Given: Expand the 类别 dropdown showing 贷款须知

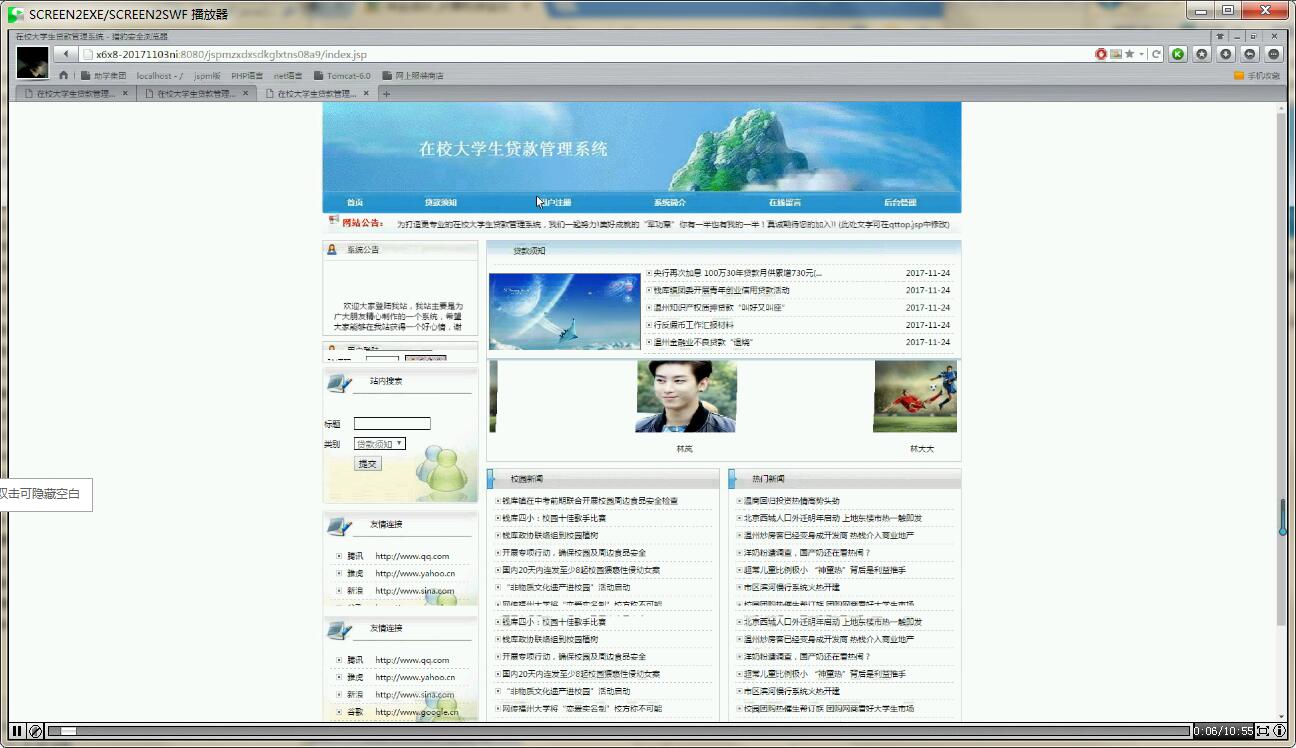Looking at the screenshot, I should [x=380, y=443].
